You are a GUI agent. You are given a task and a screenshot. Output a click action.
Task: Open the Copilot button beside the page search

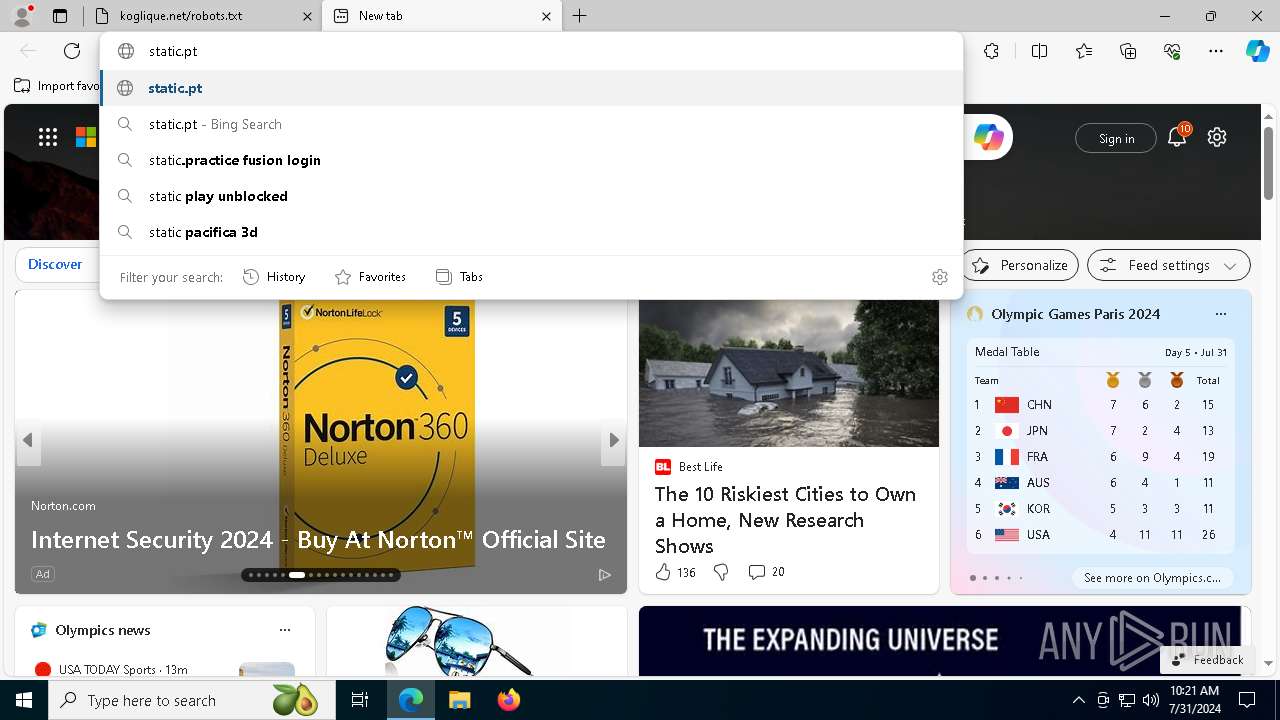coord(988,138)
